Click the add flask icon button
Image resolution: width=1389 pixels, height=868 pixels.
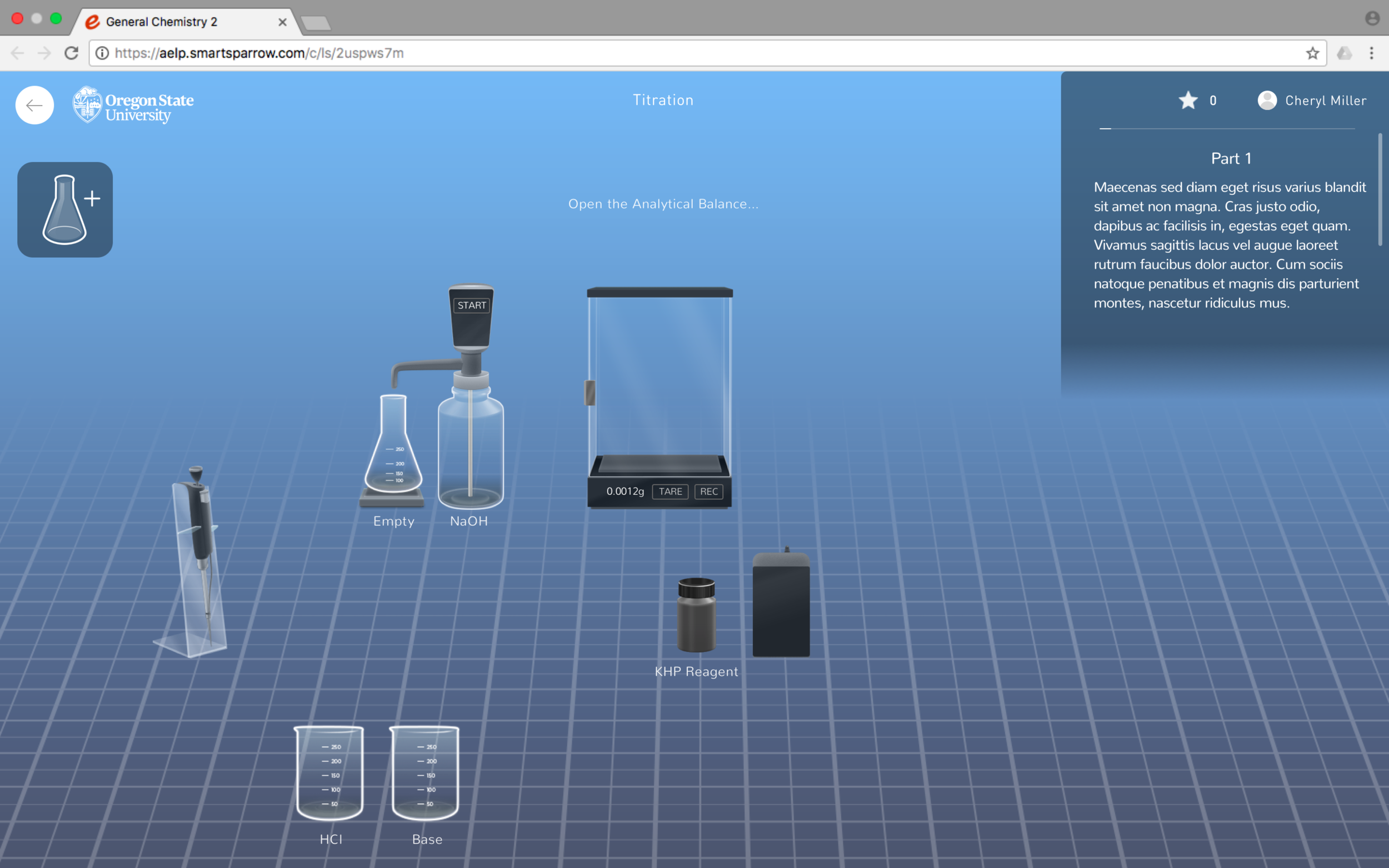(x=65, y=209)
